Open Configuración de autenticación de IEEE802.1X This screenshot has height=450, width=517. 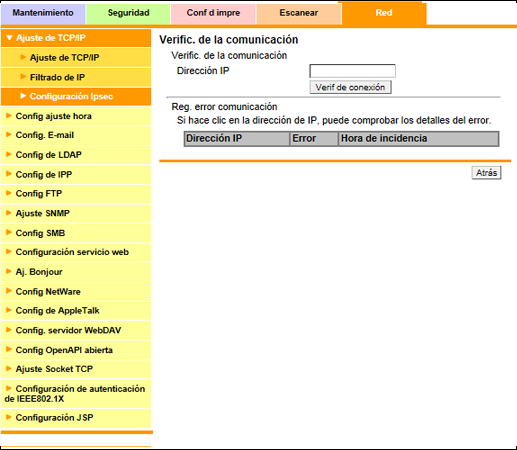76,394
